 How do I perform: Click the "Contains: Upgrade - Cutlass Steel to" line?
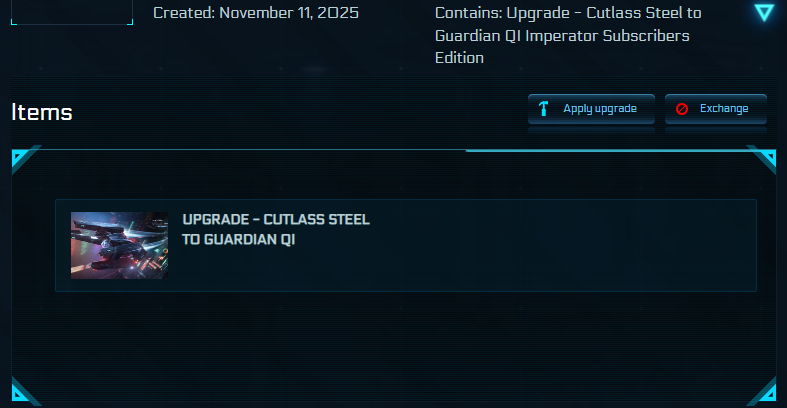click(568, 13)
